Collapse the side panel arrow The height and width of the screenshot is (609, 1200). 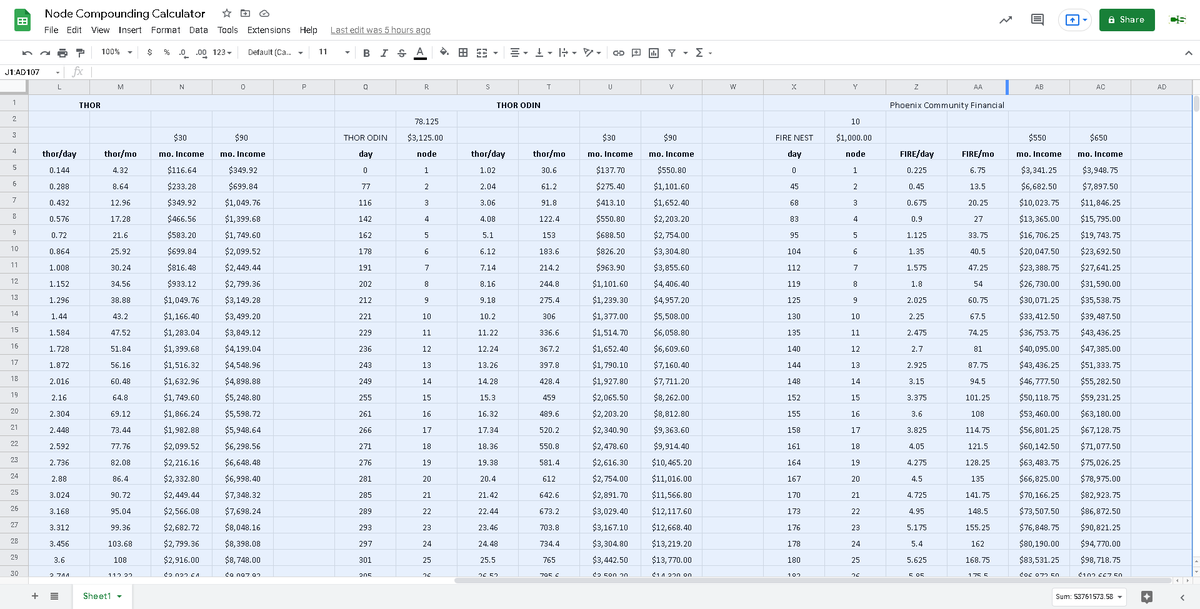[x=1183, y=597]
